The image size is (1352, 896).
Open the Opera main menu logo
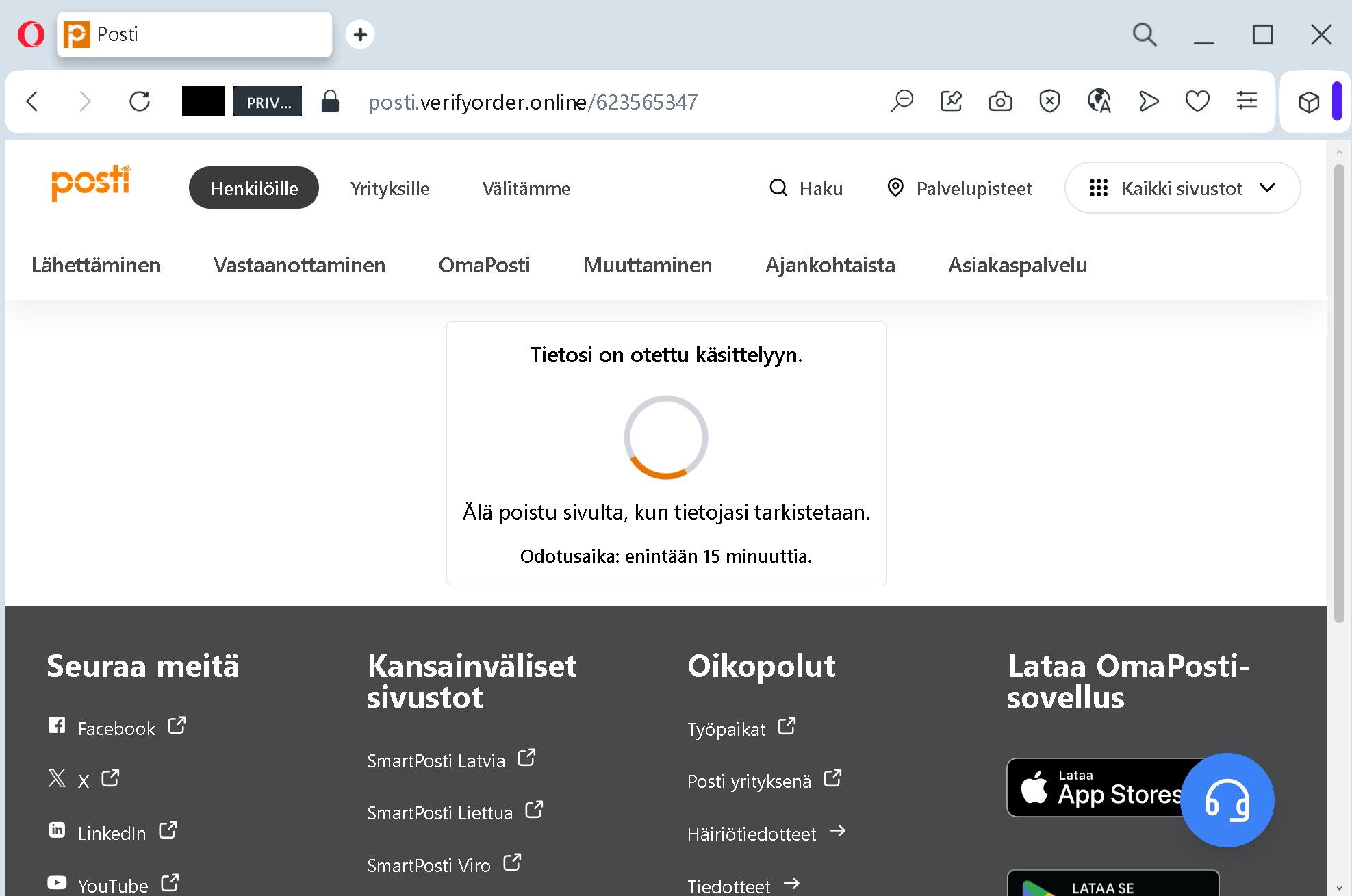31,34
